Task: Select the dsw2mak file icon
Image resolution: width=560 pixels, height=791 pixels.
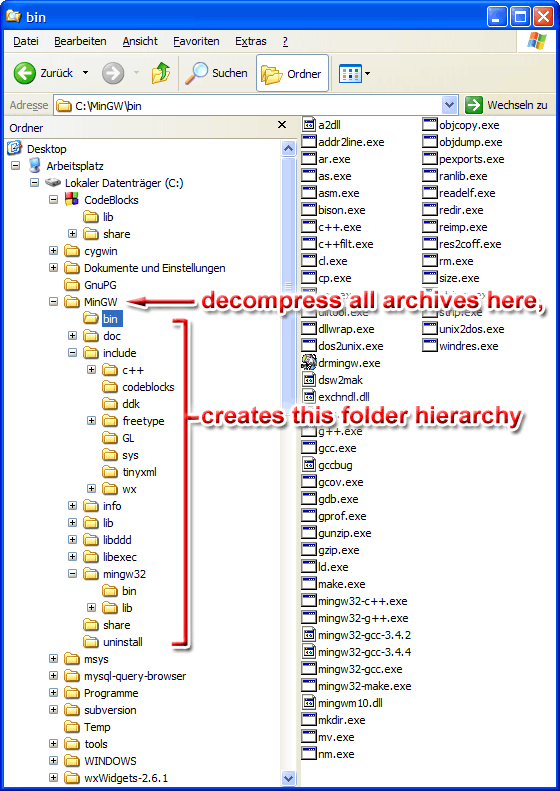Action: click(309, 379)
